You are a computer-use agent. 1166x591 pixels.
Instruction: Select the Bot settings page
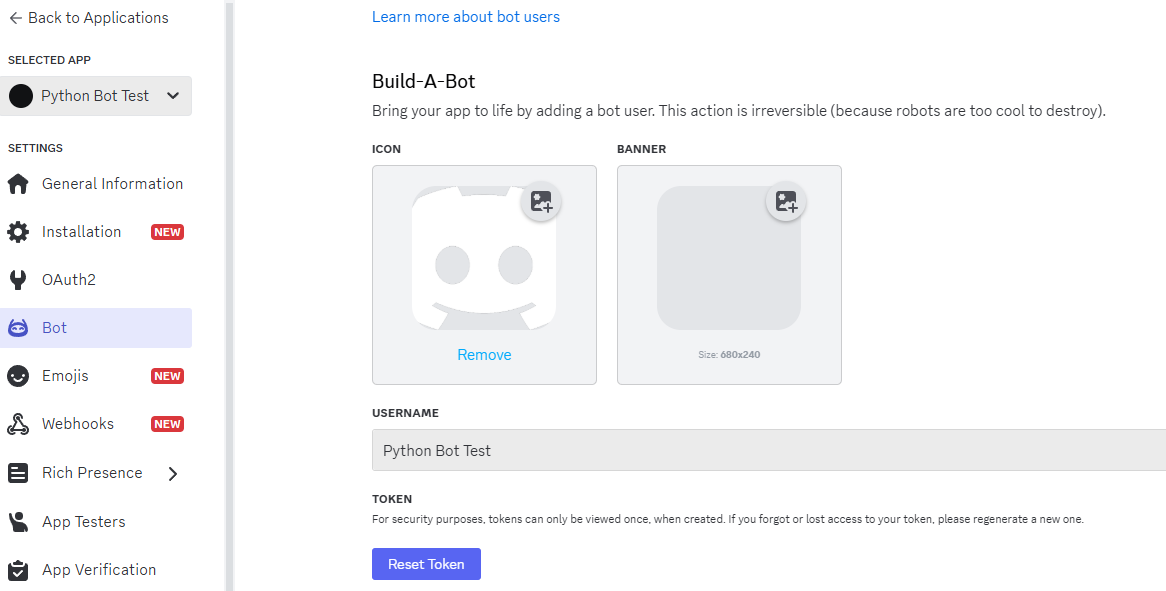[96, 328]
